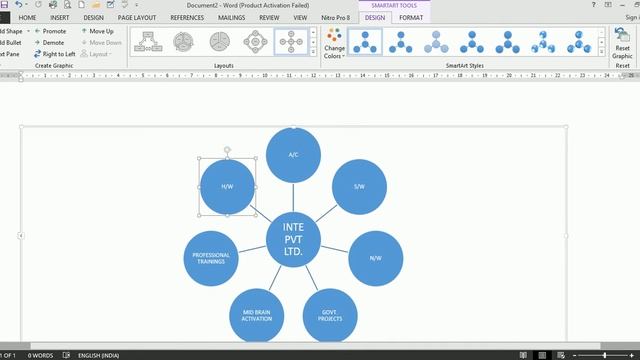The width and height of the screenshot is (640, 360).
Task: Click the Redo icon
Action: 38,5
